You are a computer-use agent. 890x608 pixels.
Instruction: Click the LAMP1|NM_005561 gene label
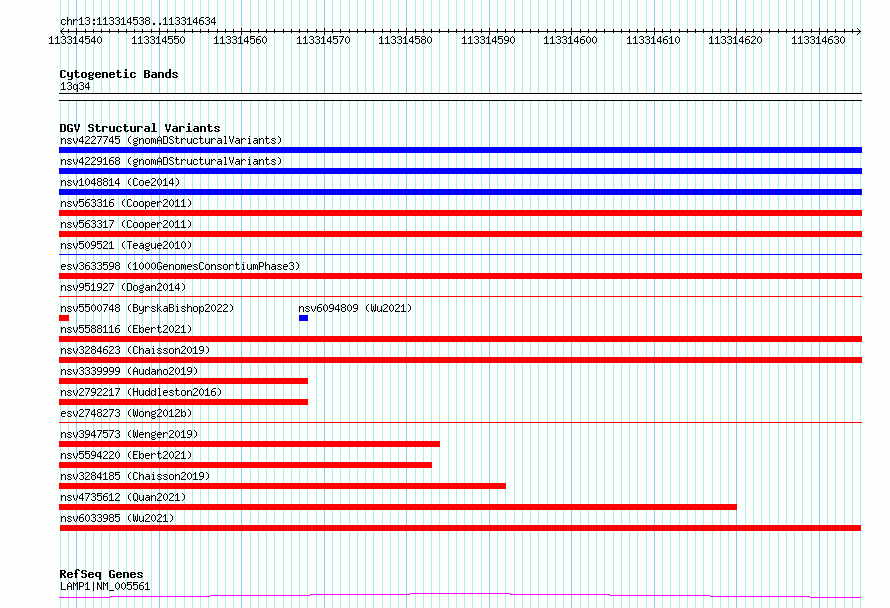pyautogui.click(x=105, y=586)
